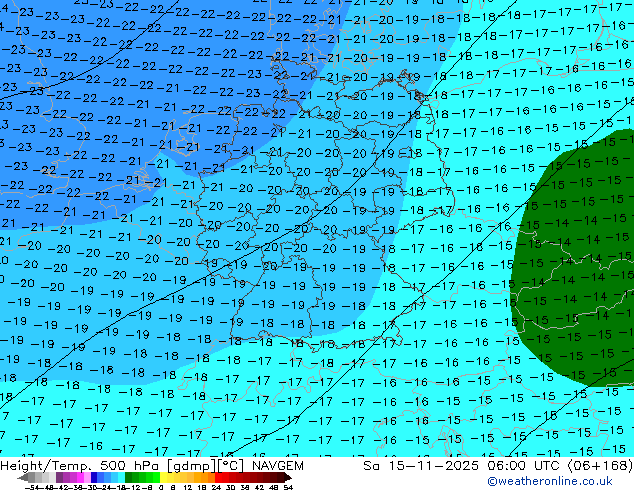Click the 'Sa 15-11-2025' forecast date text

(421, 466)
